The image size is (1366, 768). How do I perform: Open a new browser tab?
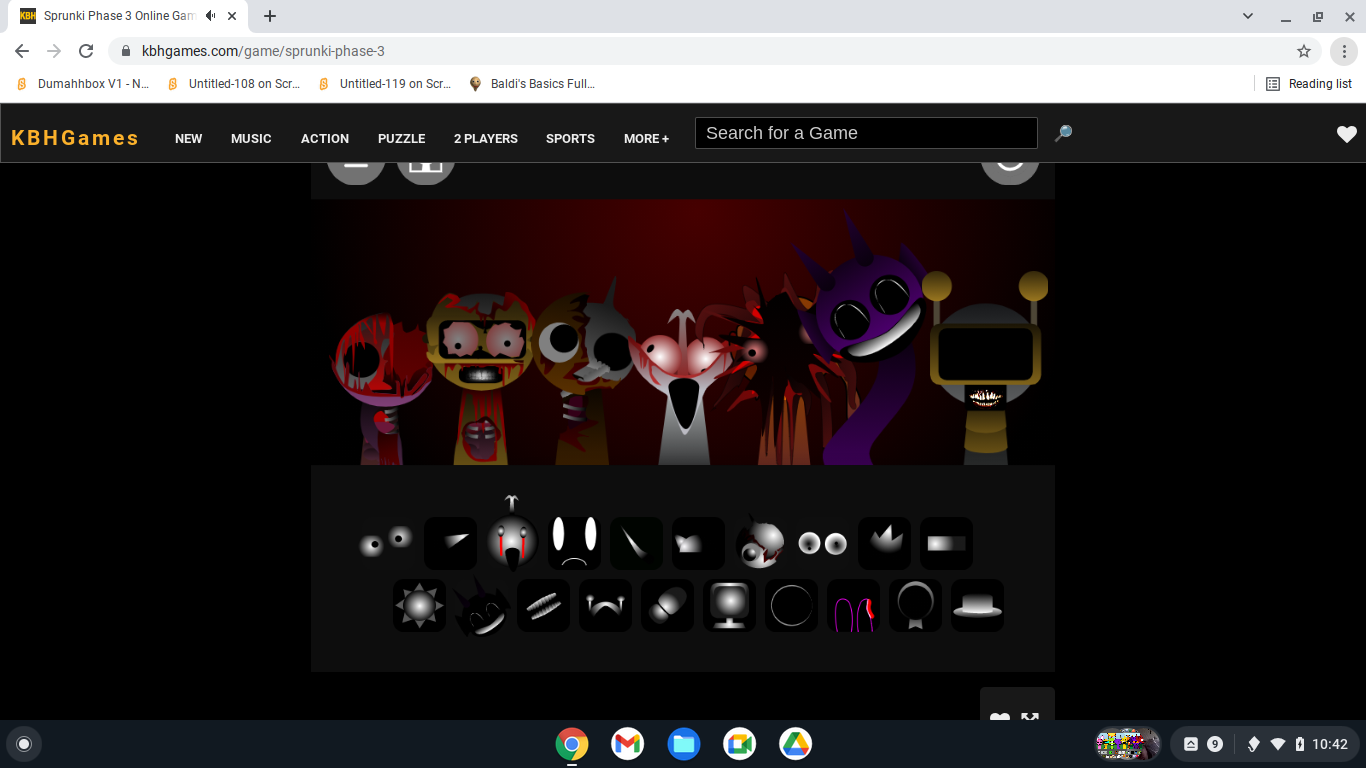(270, 16)
